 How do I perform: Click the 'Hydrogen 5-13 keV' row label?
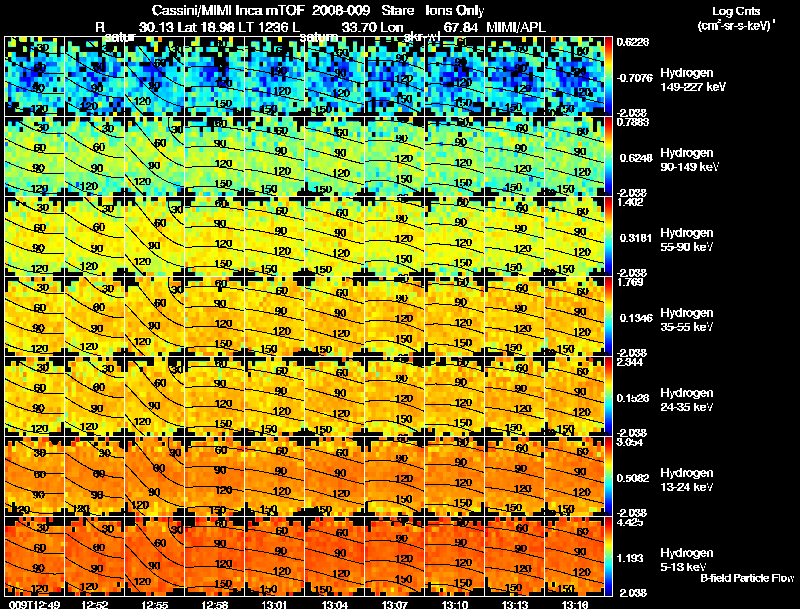[686, 560]
